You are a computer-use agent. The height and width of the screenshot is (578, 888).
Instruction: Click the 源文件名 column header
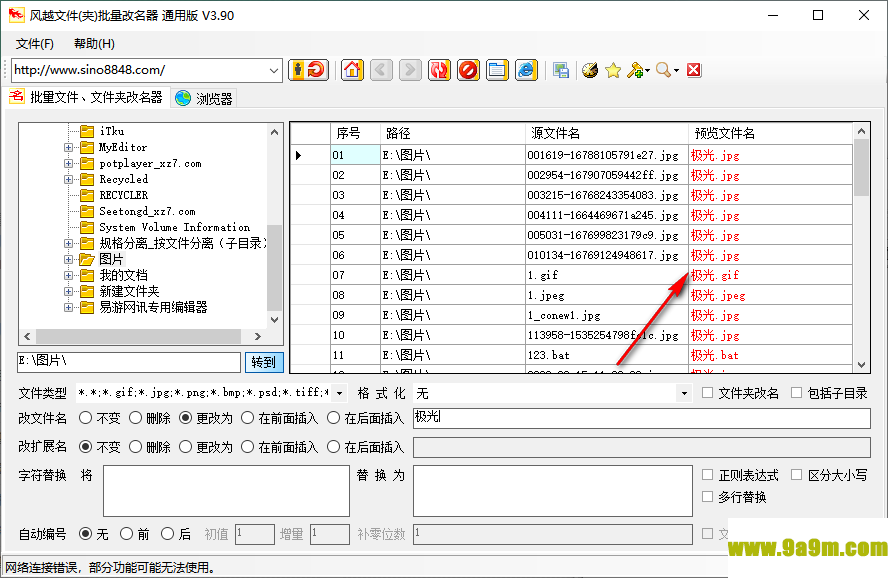[607, 134]
